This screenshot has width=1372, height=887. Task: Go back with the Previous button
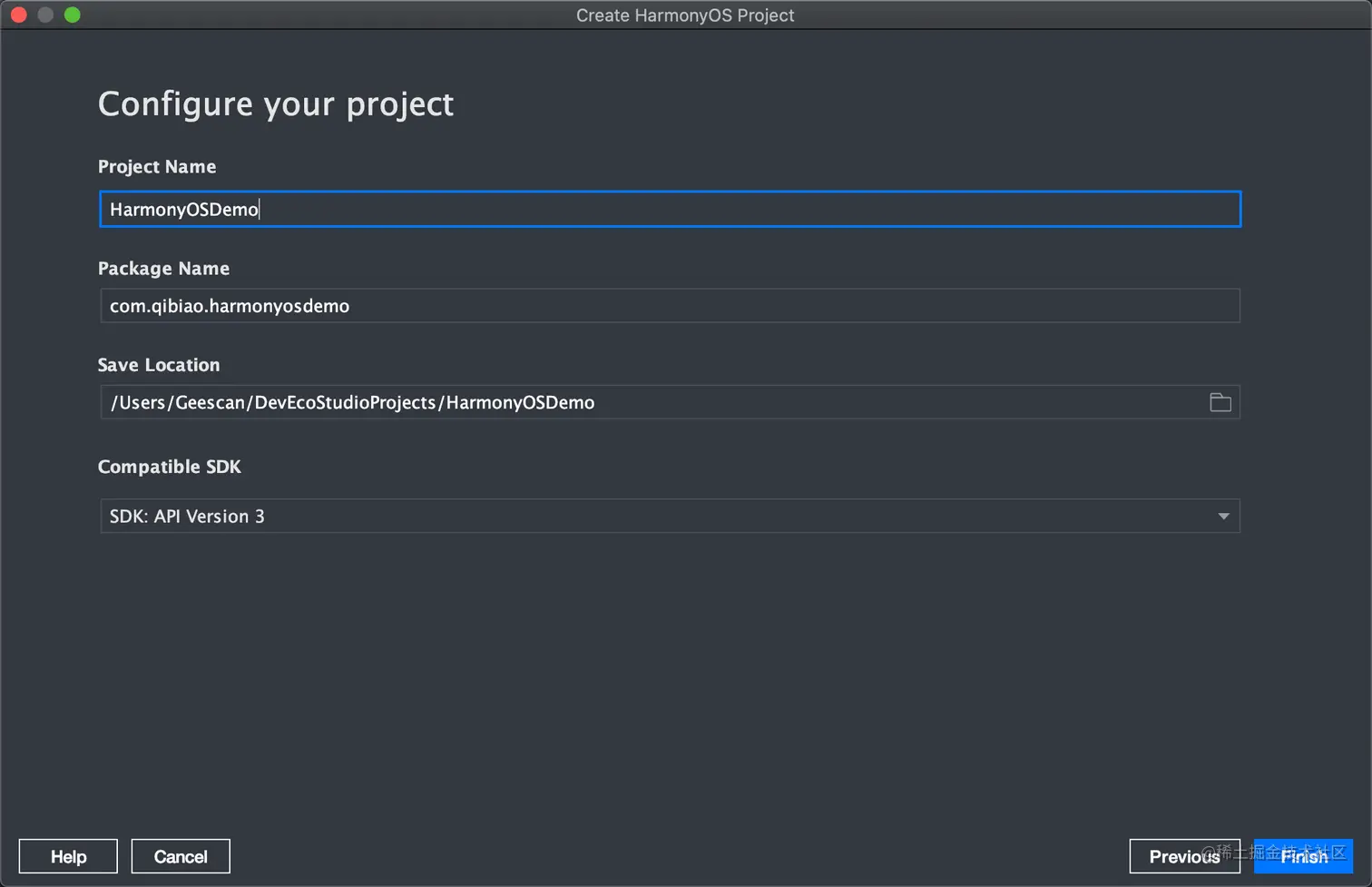click(1184, 856)
